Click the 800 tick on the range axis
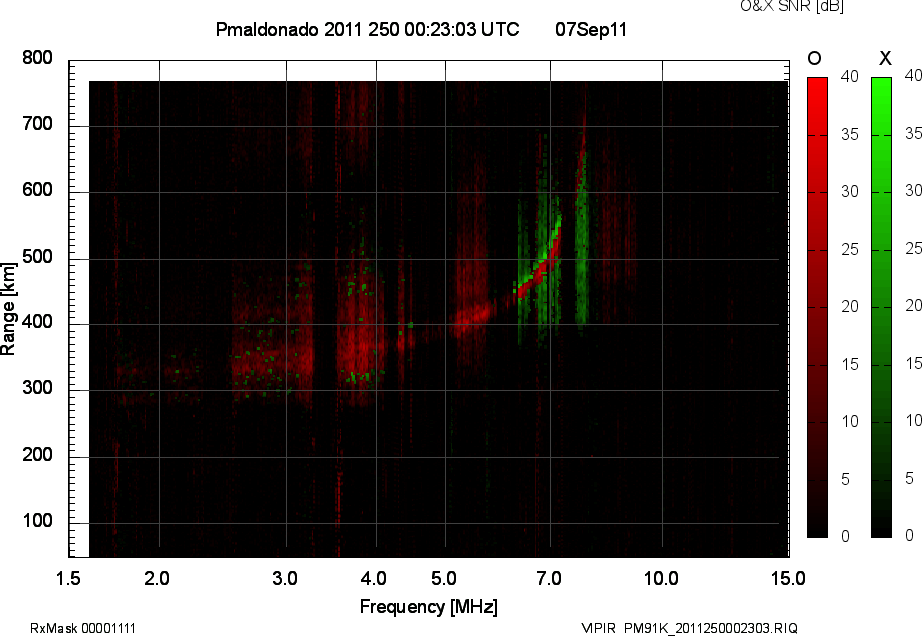This screenshot has width=922, height=636. point(37,58)
